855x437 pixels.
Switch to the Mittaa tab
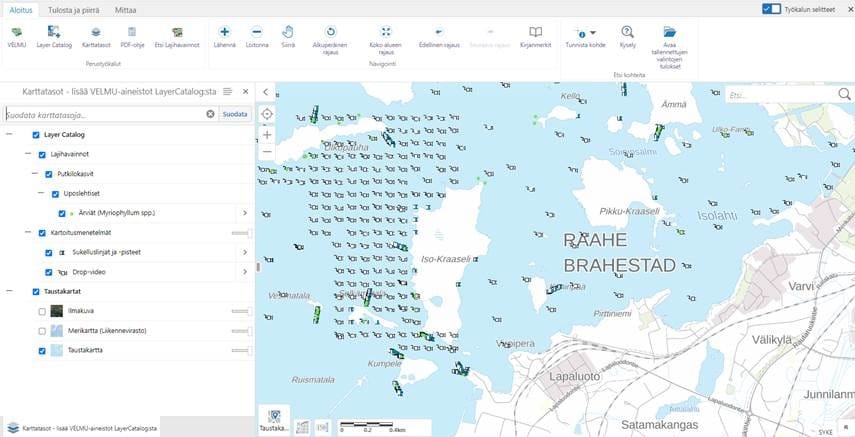(x=126, y=9)
